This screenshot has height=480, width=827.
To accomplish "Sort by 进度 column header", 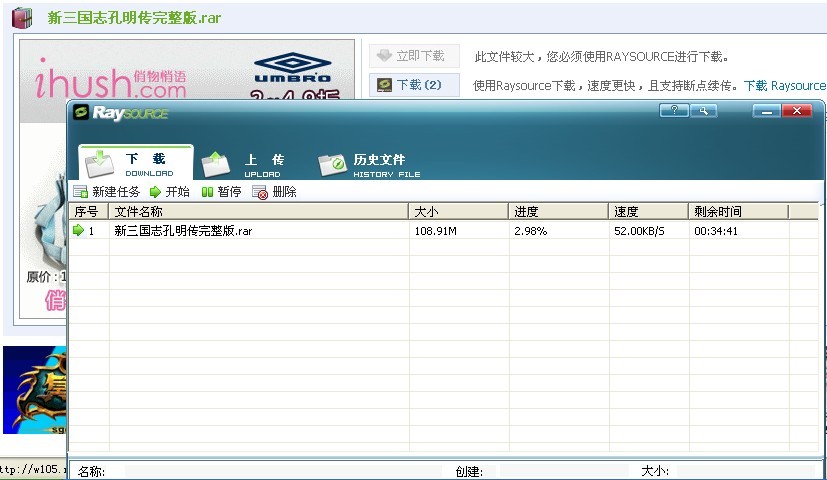I will pos(559,212).
